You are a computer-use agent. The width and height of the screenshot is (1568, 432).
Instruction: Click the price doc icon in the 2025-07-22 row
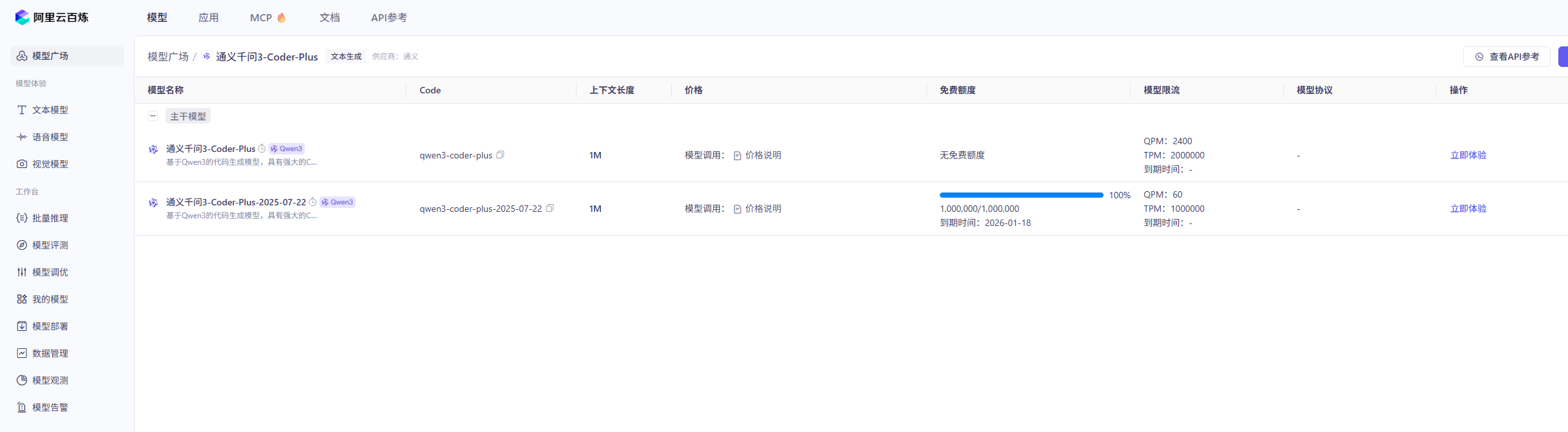click(738, 209)
